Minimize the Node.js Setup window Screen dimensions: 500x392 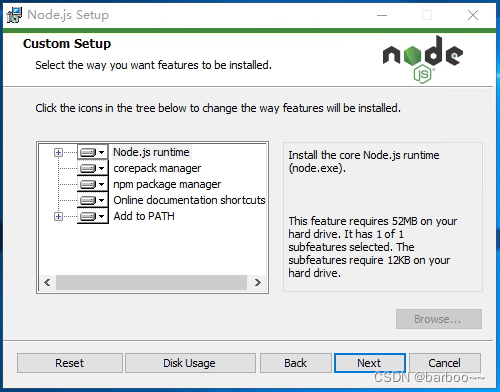click(x=382, y=15)
